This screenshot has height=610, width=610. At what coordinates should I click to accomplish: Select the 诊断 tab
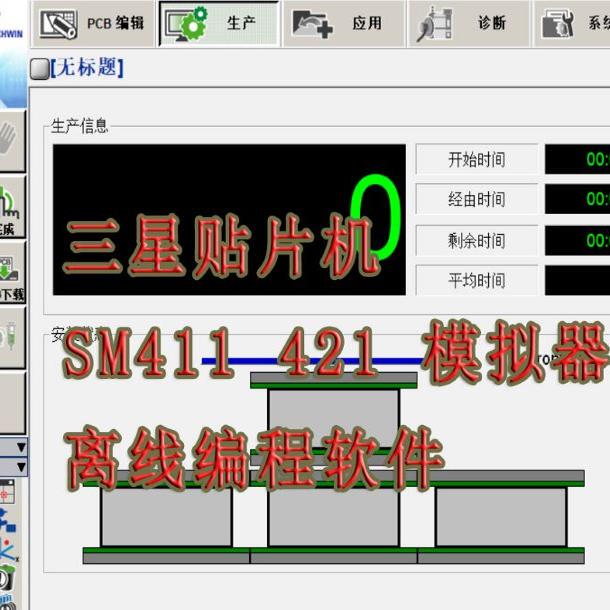[469, 23]
